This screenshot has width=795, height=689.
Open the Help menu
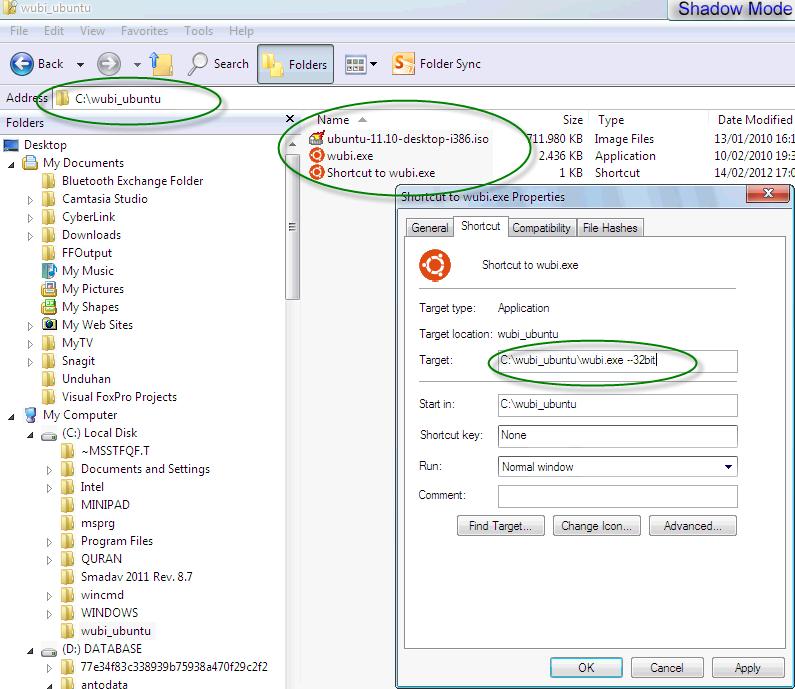click(241, 31)
